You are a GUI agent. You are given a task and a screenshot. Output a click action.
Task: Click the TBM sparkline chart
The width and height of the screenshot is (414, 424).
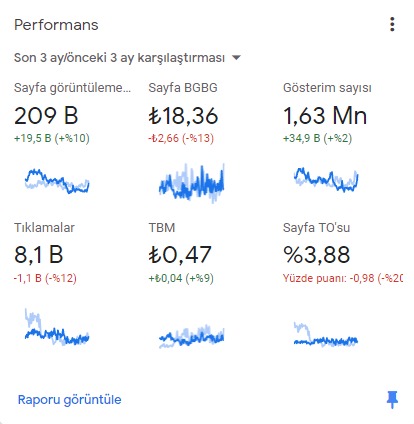pyautogui.click(x=192, y=336)
